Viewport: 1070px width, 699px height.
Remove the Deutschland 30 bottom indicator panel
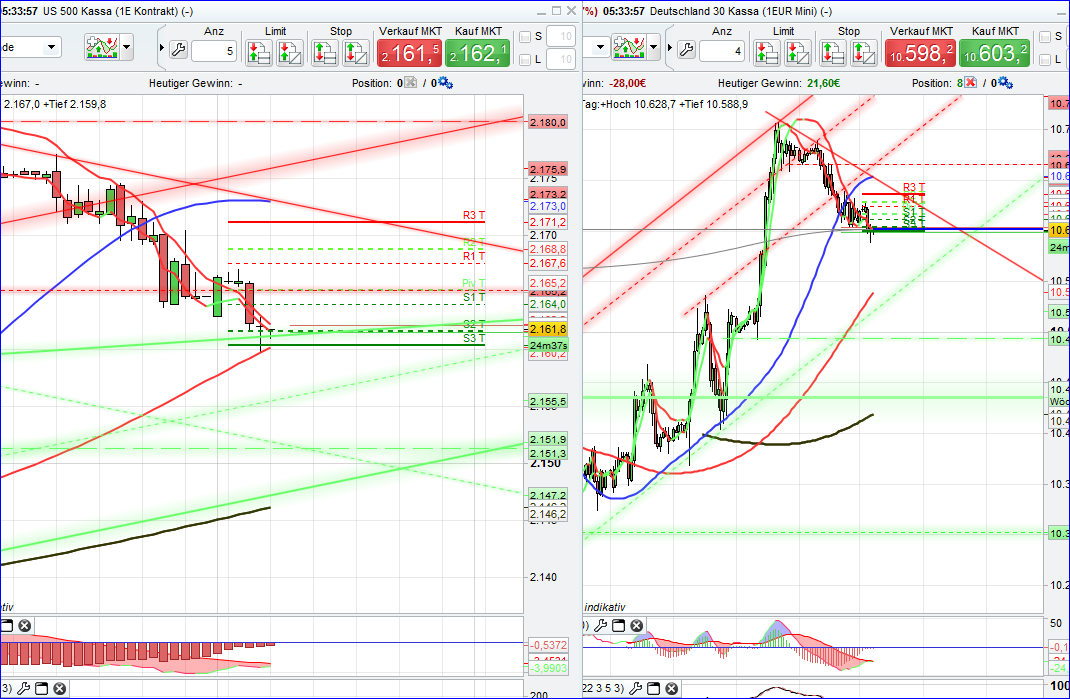tap(671, 688)
